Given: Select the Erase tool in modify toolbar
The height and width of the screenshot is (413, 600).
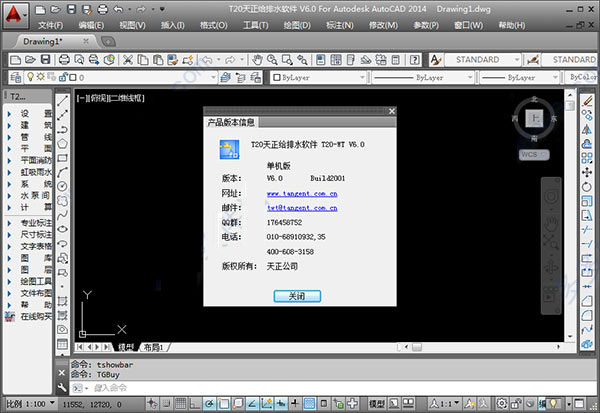Looking at the screenshot, I should tap(587, 101).
